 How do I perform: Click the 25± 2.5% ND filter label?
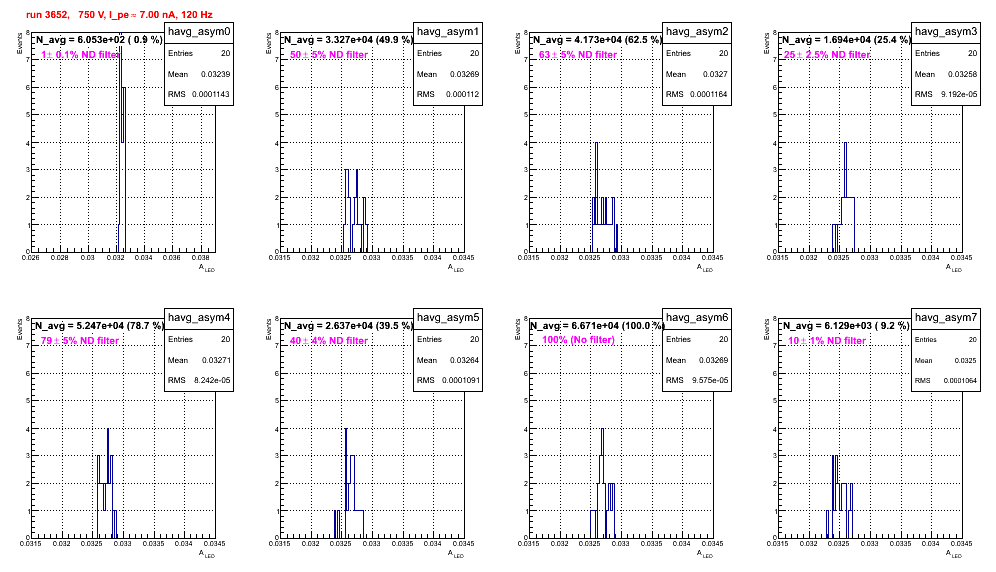coord(827,55)
